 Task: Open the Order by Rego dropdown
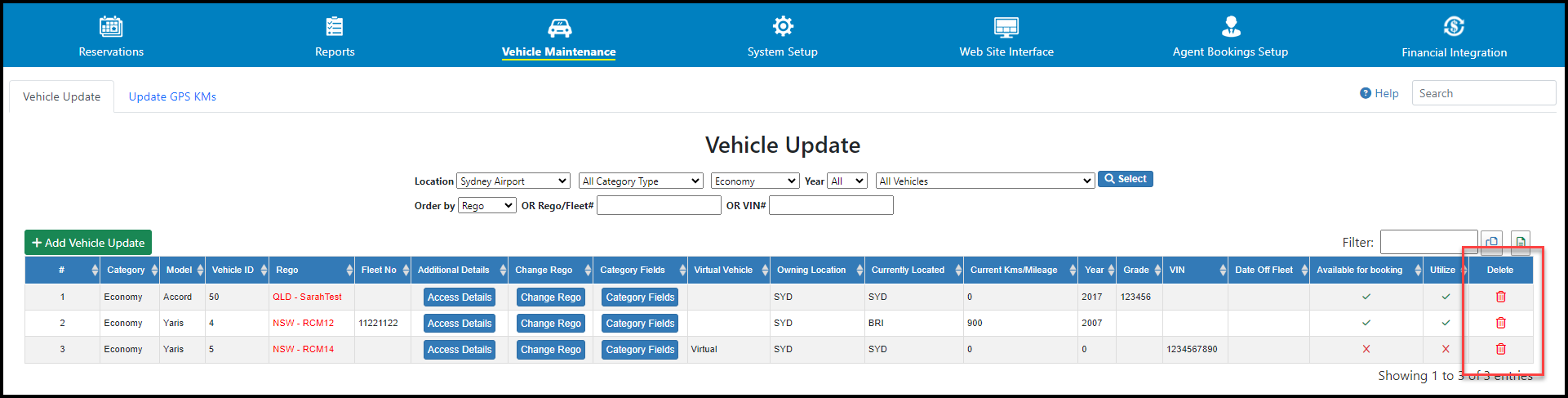487,205
